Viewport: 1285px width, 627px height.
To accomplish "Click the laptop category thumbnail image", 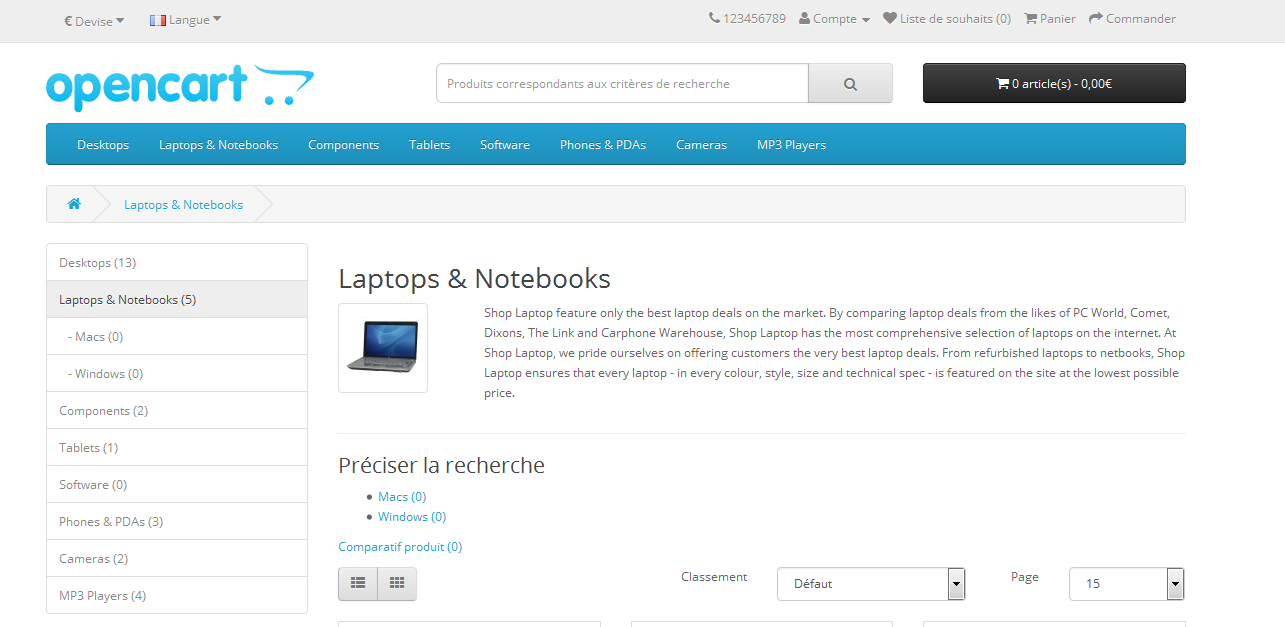I will click(383, 347).
